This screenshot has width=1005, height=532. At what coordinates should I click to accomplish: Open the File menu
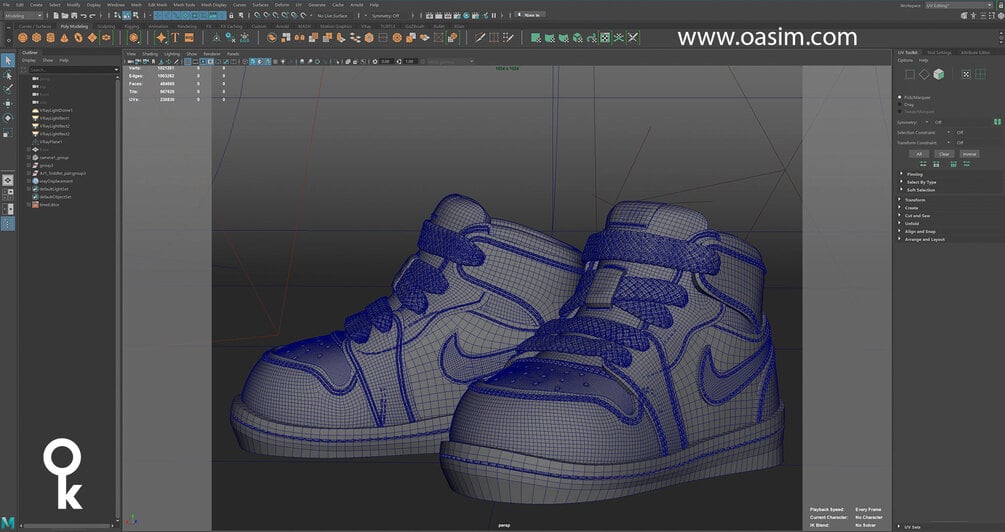[x=6, y=4]
